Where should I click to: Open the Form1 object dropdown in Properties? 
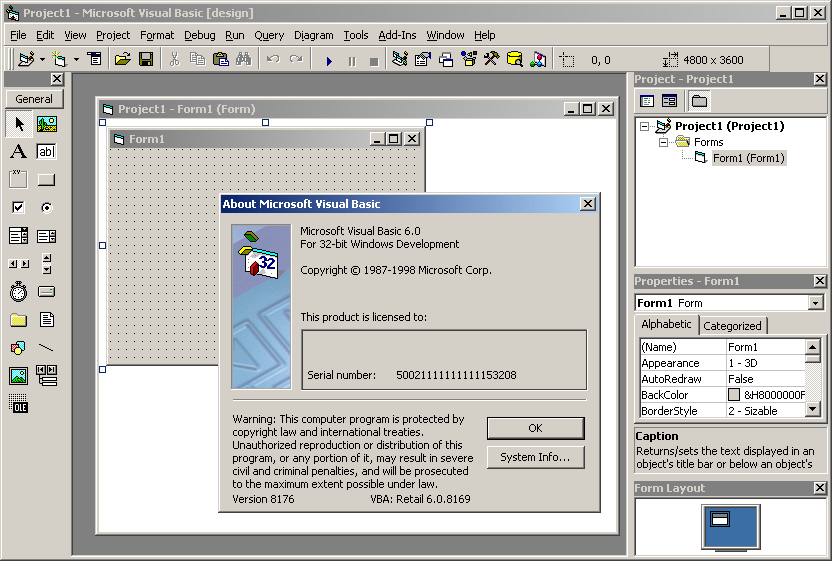[x=816, y=303]
